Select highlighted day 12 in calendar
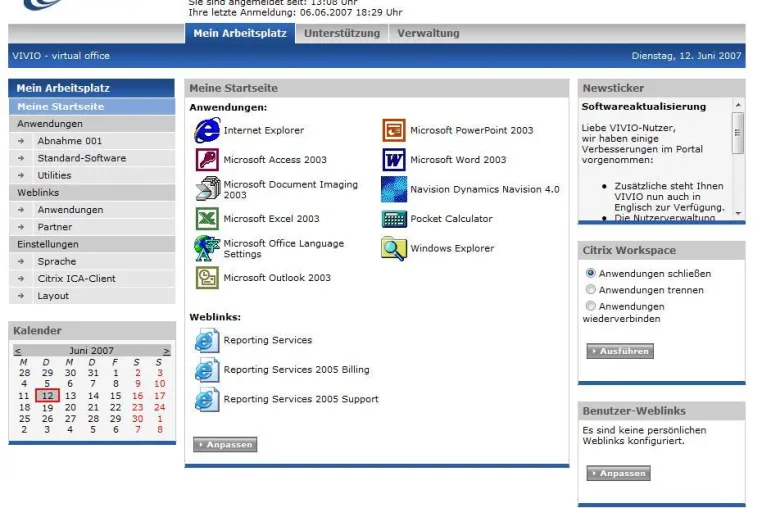 47,395
